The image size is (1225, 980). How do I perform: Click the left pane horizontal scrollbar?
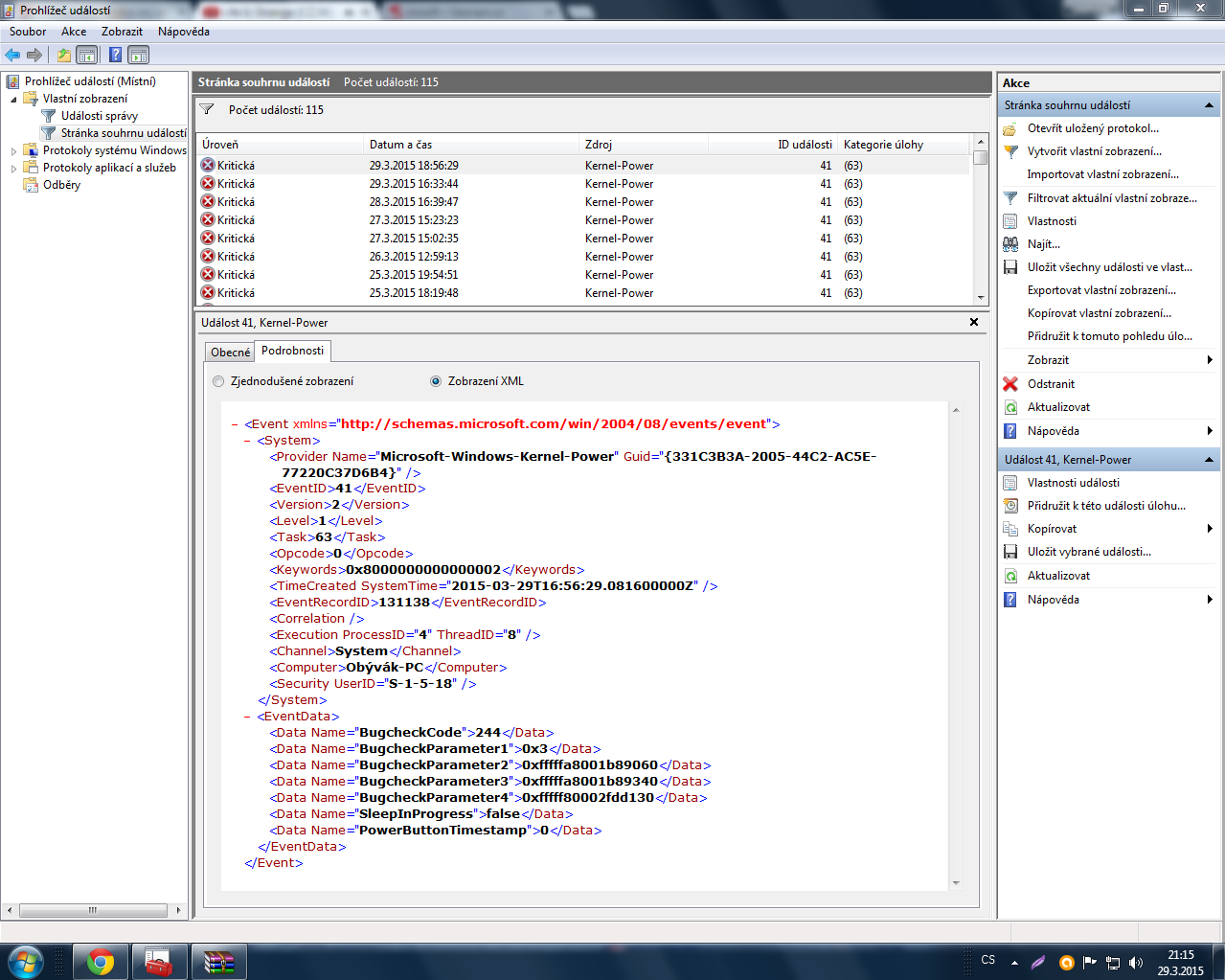pos(93,910)
